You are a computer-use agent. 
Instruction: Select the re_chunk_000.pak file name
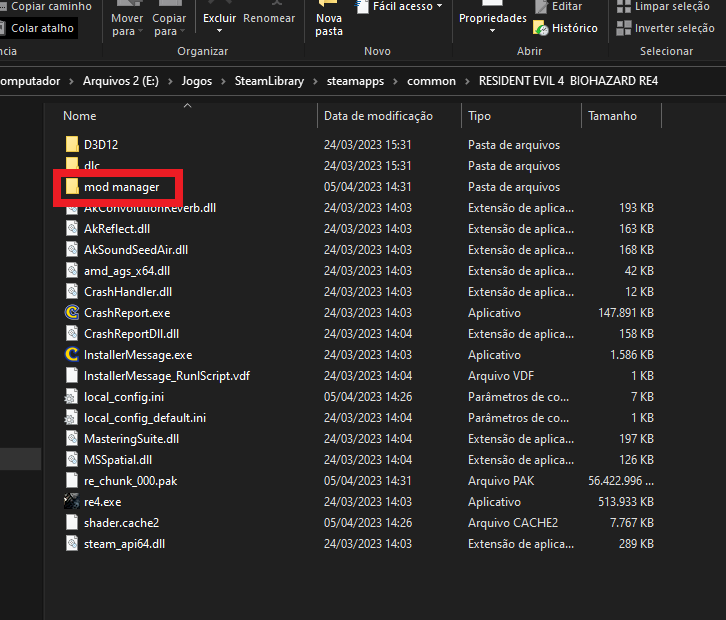(131, 481)
